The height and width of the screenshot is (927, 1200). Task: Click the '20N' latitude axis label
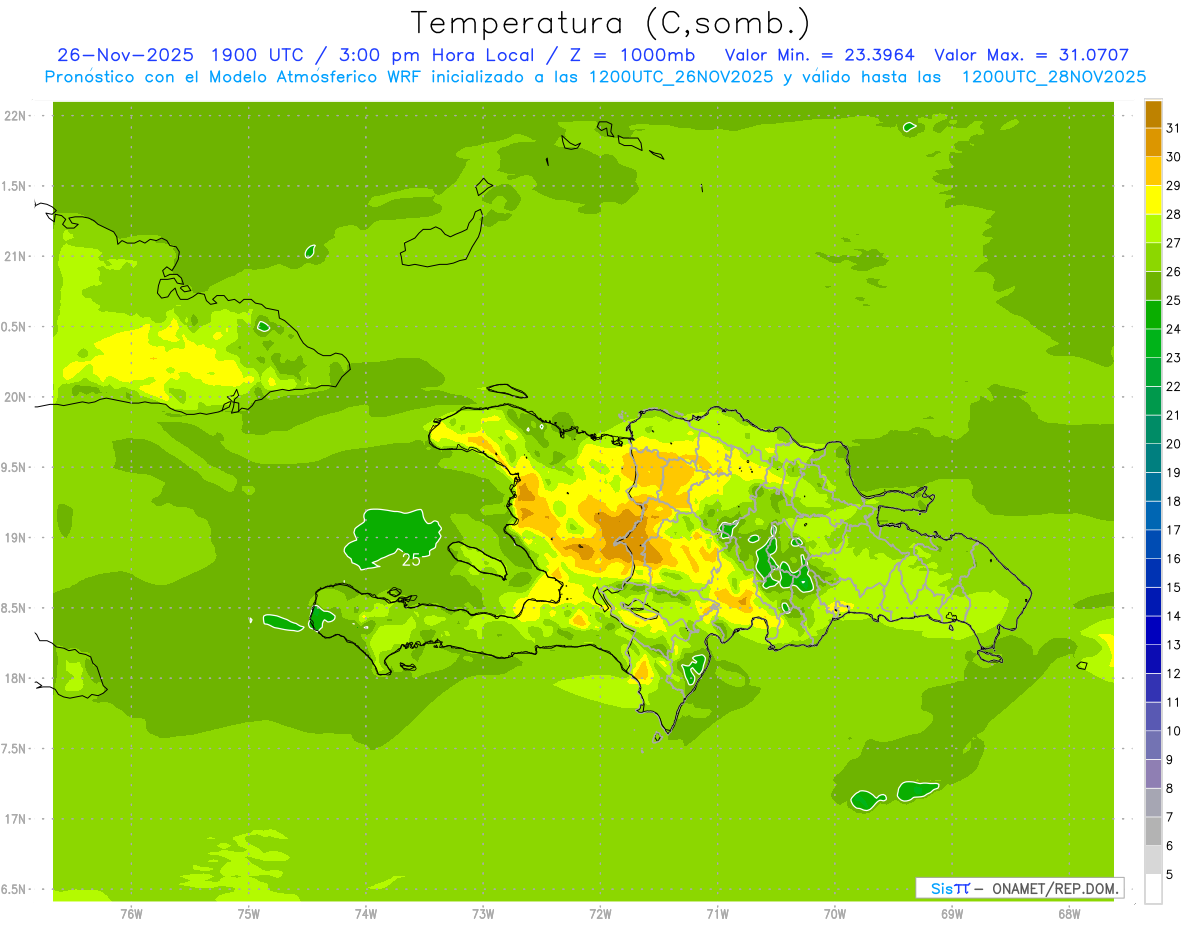point(16,397)
